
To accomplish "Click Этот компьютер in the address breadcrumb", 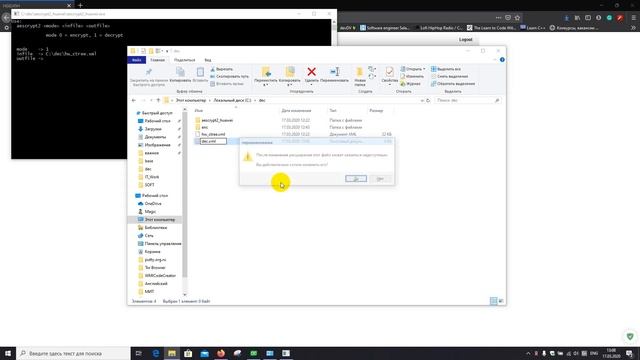I will (191, 100).
